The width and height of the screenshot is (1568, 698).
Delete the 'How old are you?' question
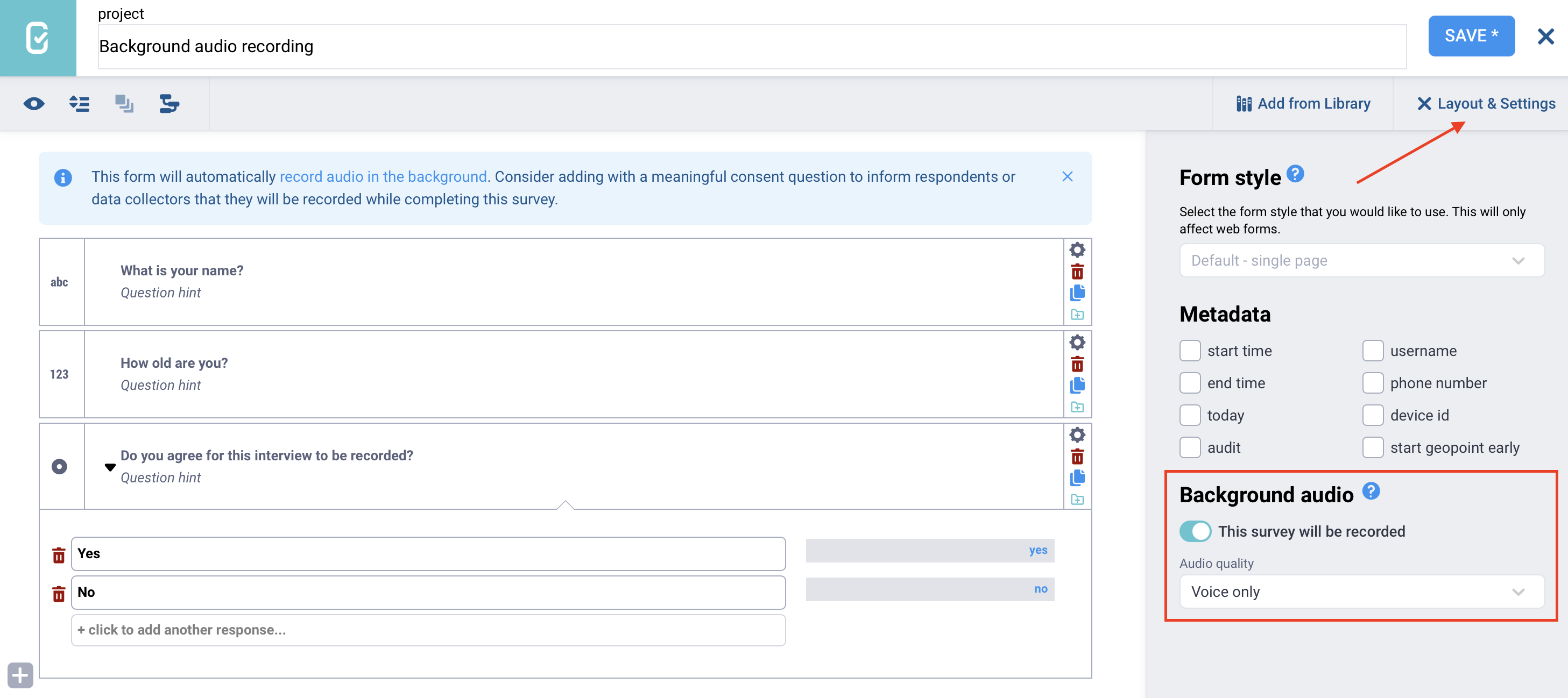point(1077,364)
